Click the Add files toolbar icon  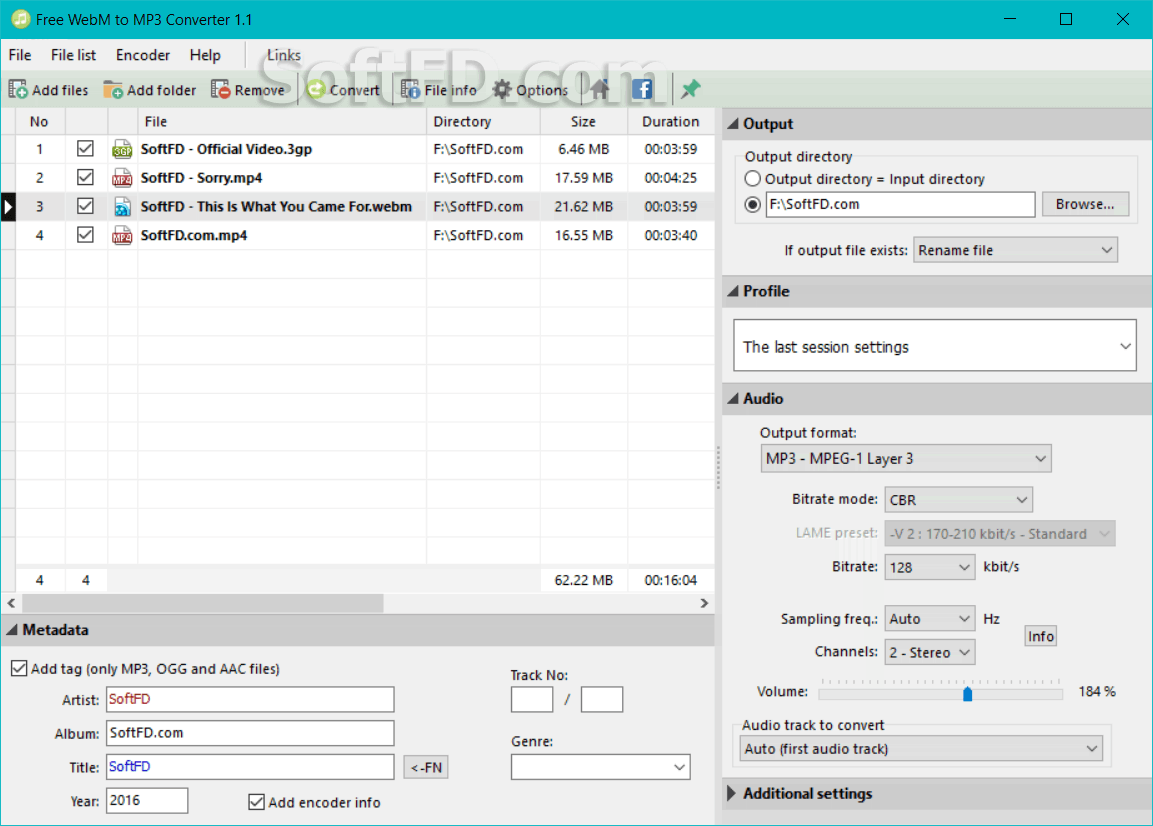[18, 90]
